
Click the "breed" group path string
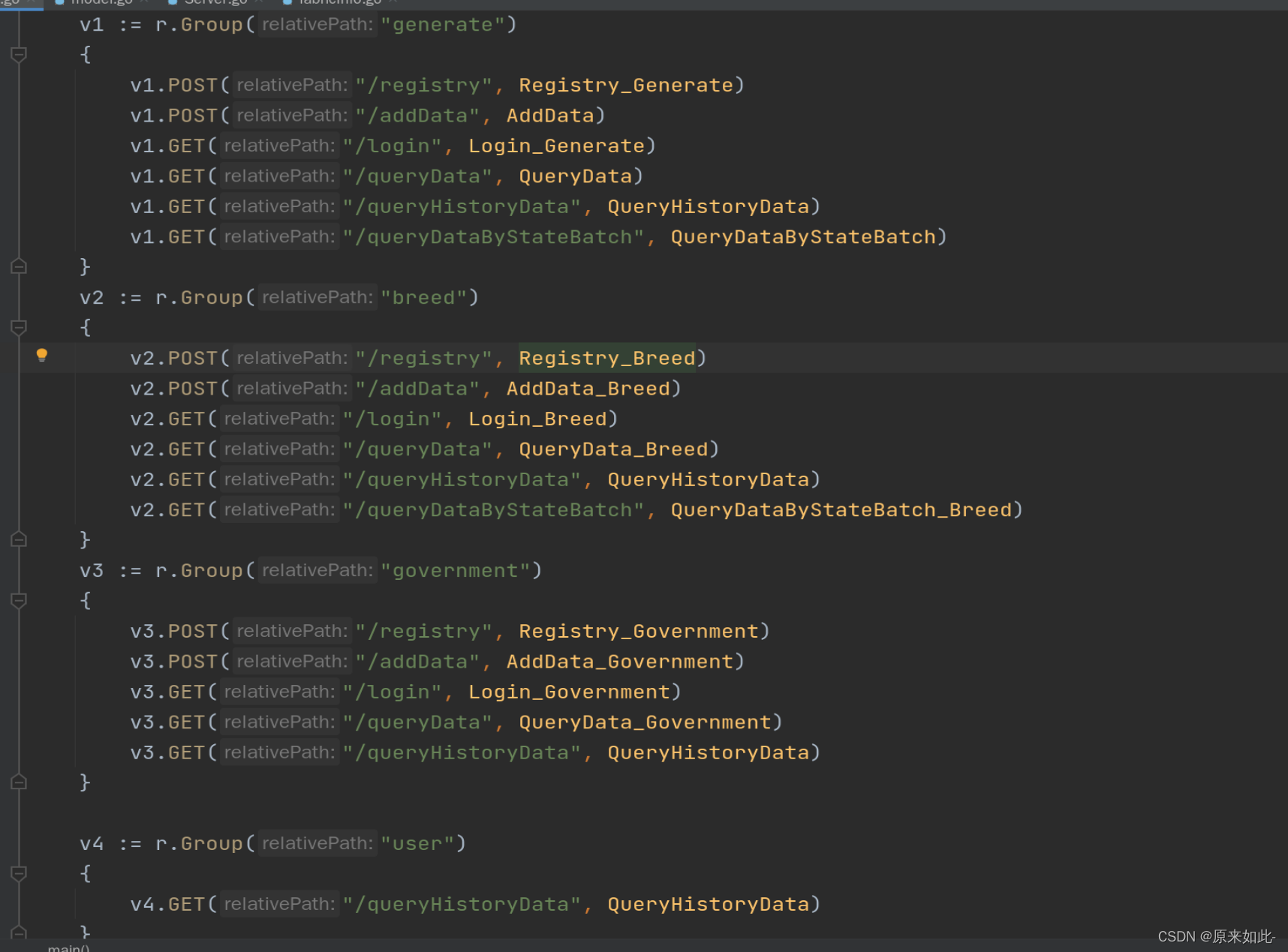click(424, 298)
